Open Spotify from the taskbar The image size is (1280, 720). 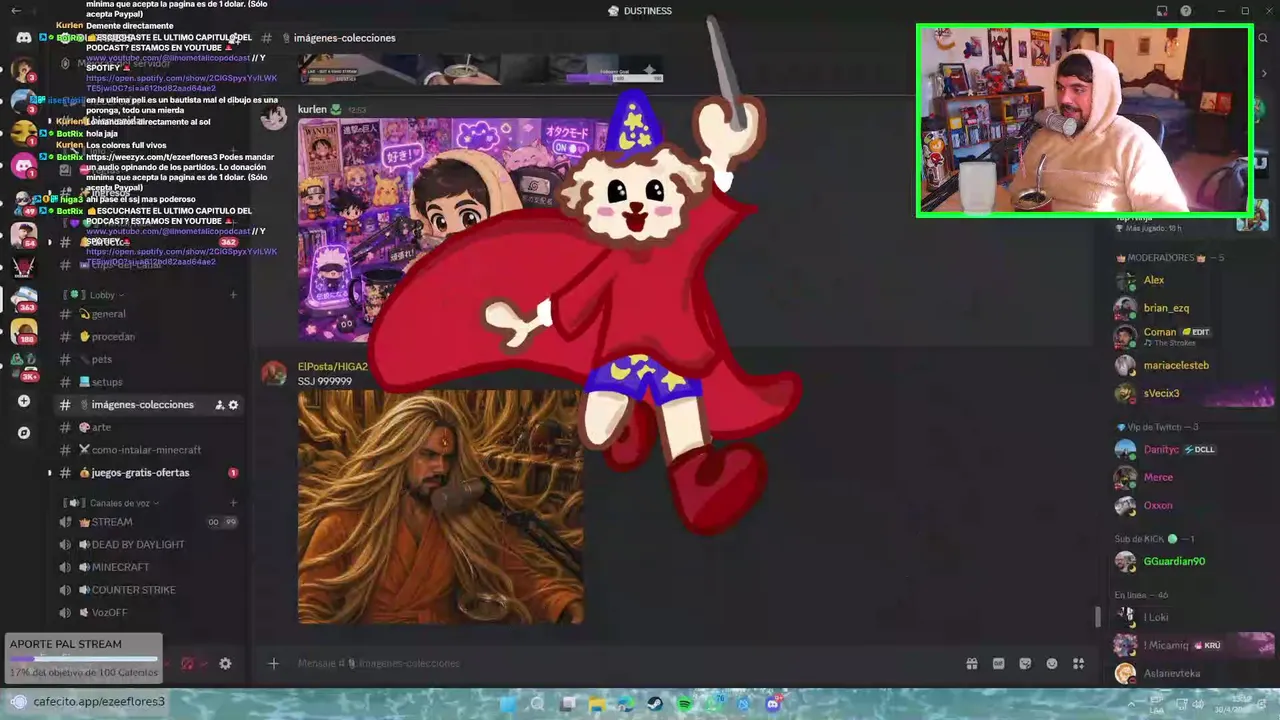coord(684,704)
